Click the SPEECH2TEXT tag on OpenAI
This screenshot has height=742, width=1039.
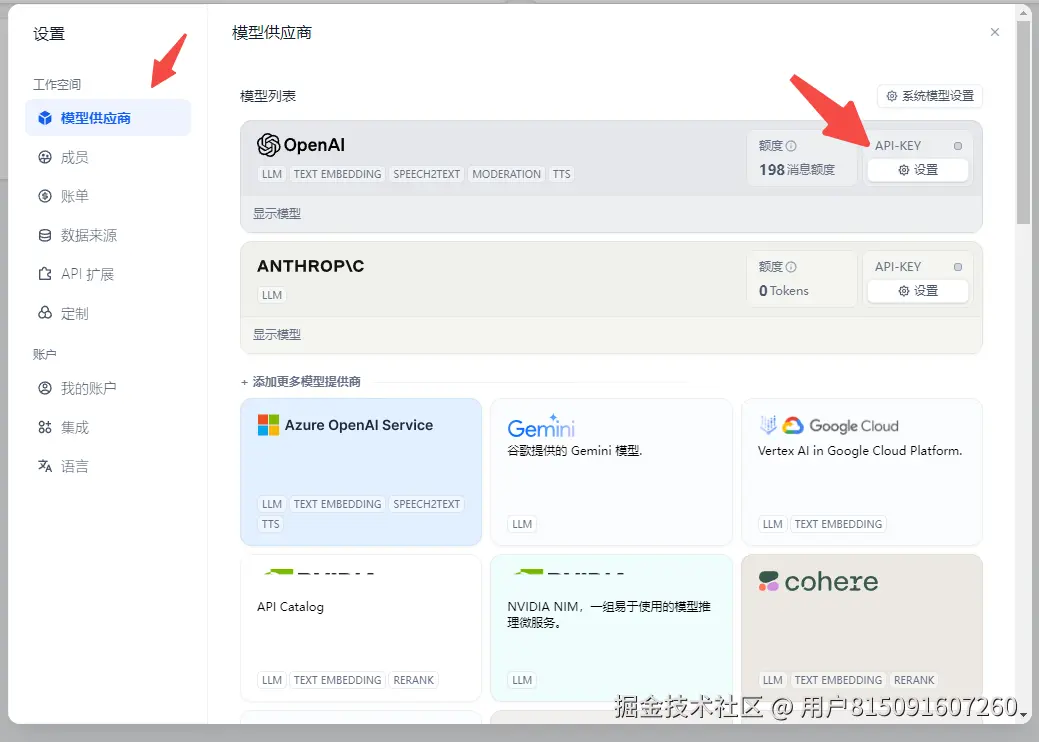426,174
